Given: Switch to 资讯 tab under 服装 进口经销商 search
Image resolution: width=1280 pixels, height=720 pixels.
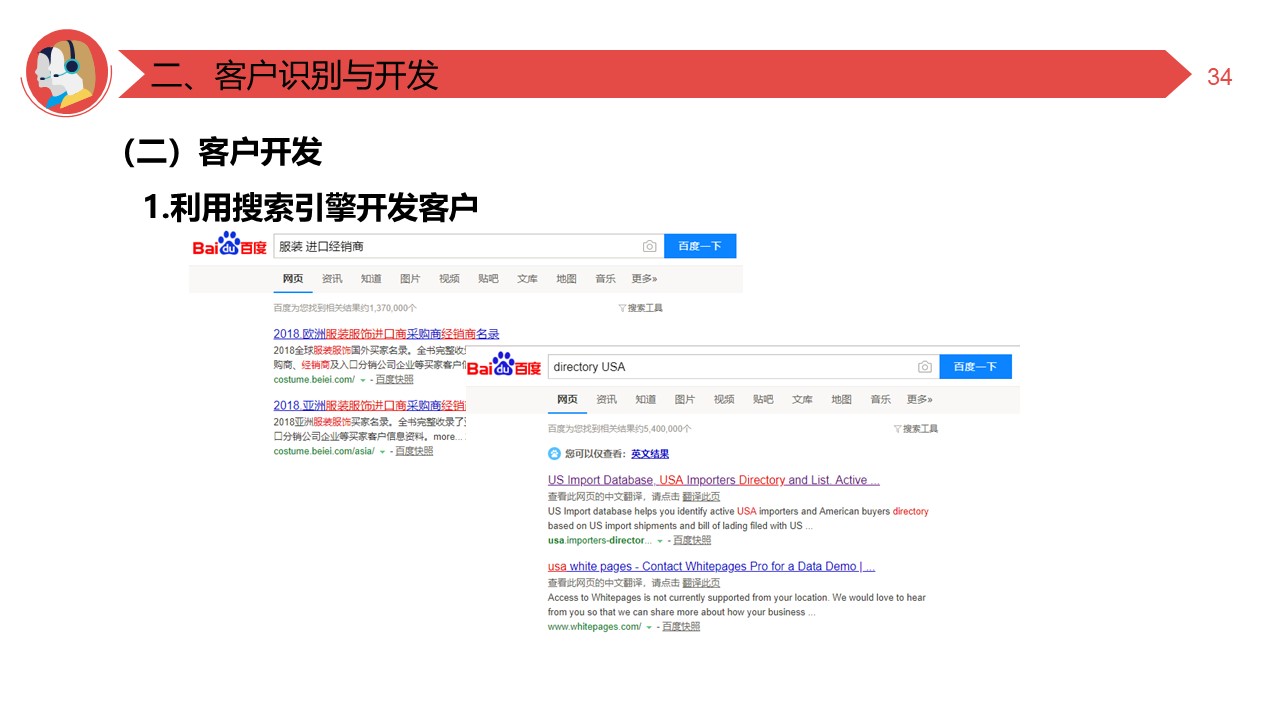Looking at the screenshot, I should [332, 279].
